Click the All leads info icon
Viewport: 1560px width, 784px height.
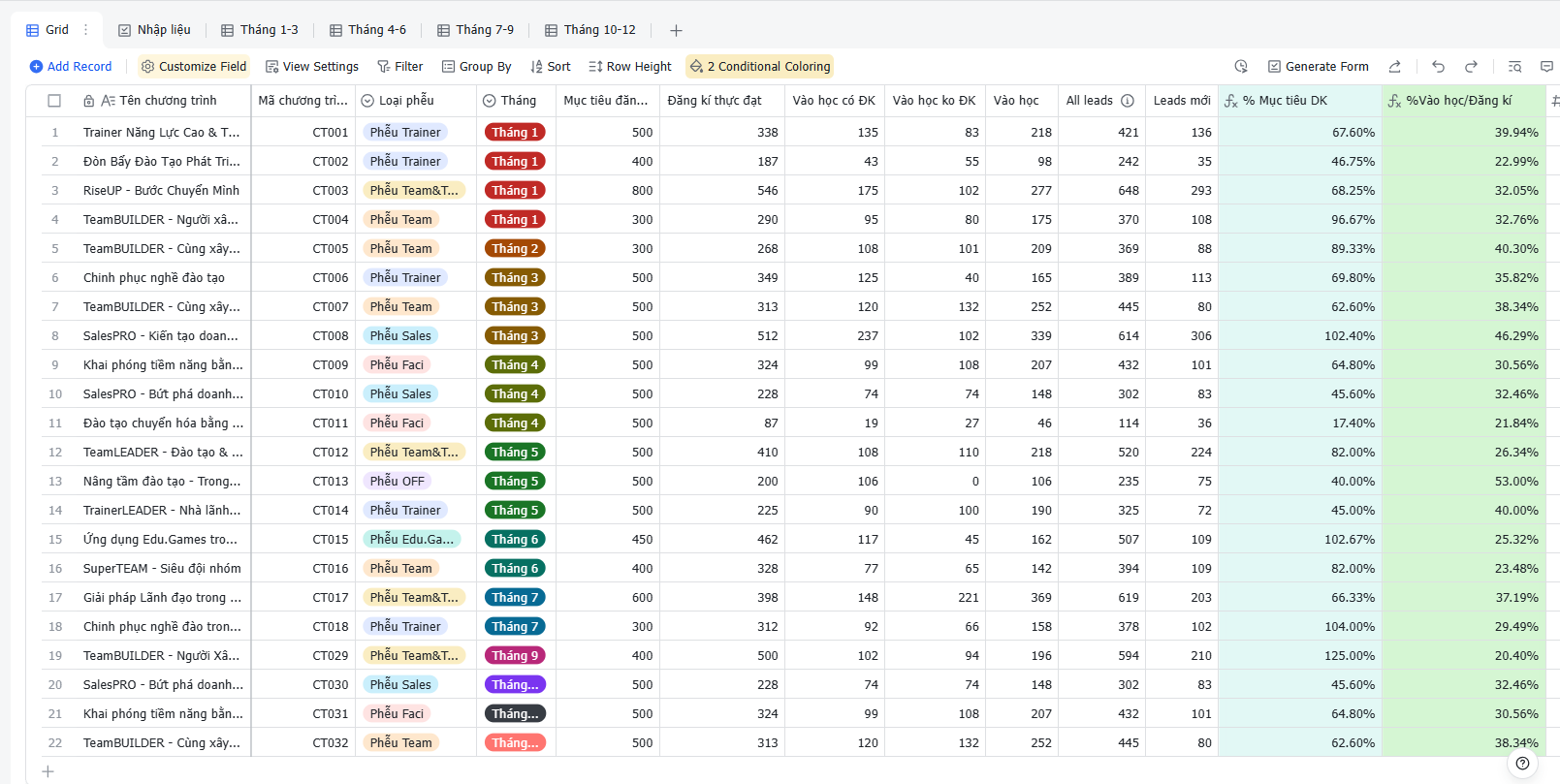1128,101
